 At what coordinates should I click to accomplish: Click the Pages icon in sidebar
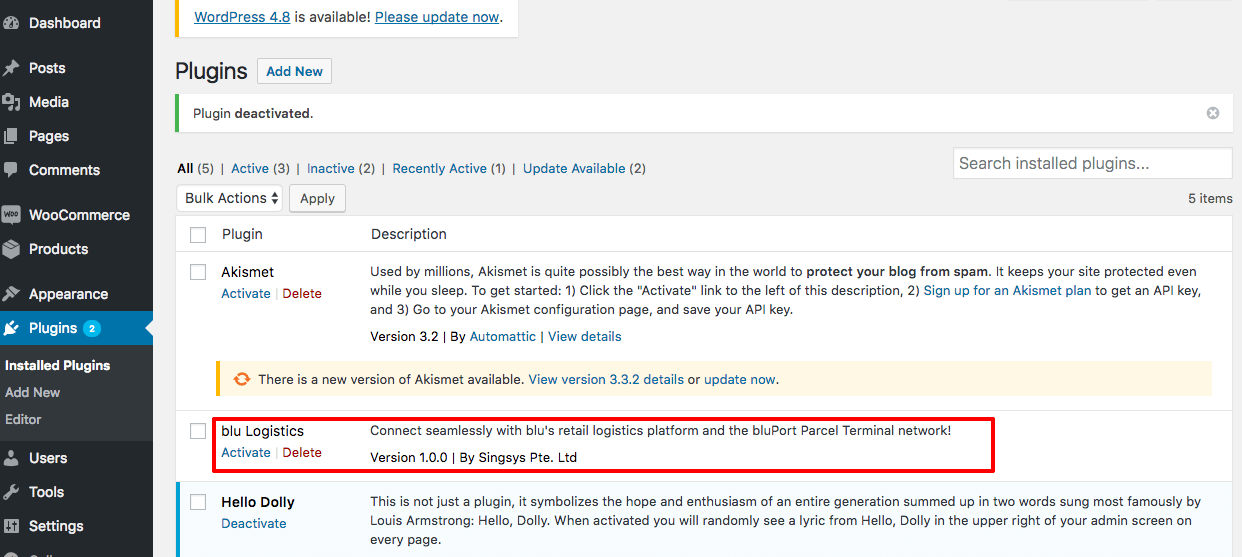(11, 136)
